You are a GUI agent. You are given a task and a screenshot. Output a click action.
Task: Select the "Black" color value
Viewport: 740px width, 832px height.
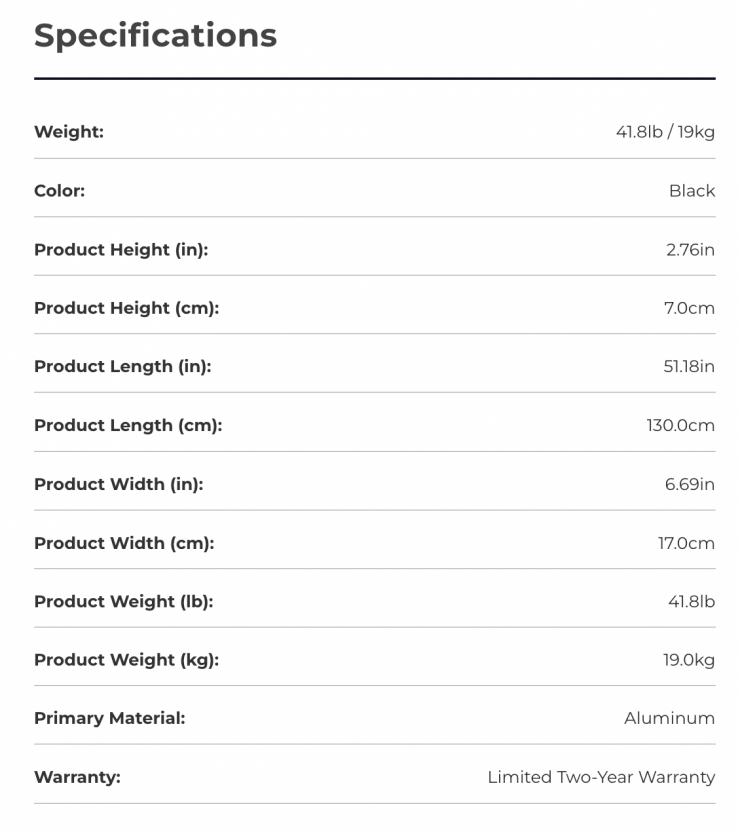coord(692,191)
